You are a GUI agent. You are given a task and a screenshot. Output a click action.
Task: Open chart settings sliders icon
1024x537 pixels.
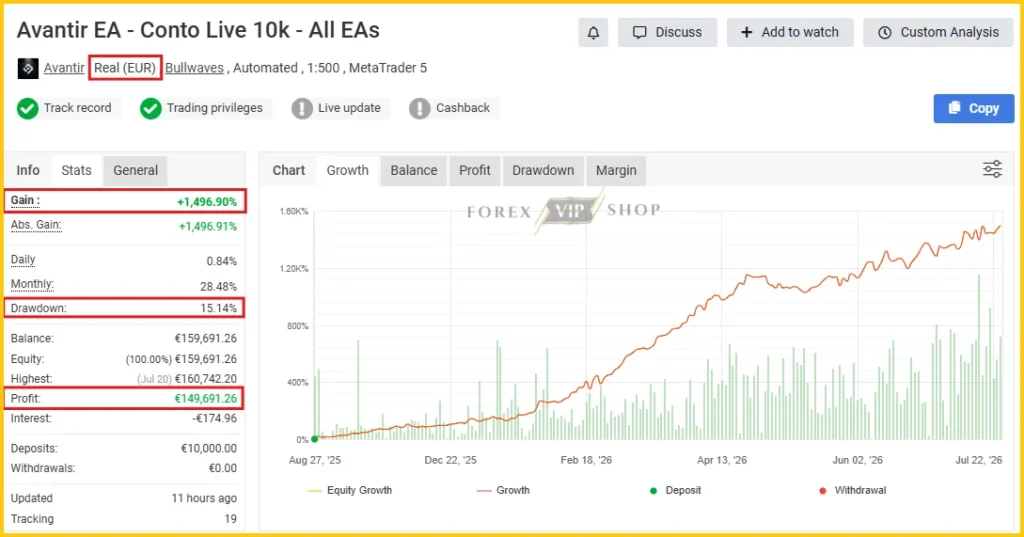(992, 169)
